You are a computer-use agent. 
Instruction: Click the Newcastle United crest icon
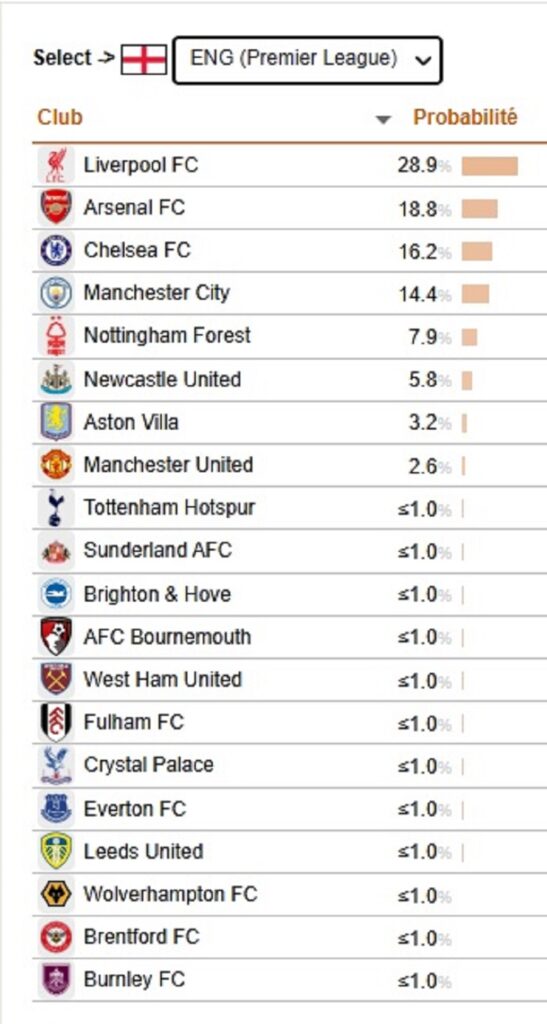pyautogui.click(x=56, y=379)
